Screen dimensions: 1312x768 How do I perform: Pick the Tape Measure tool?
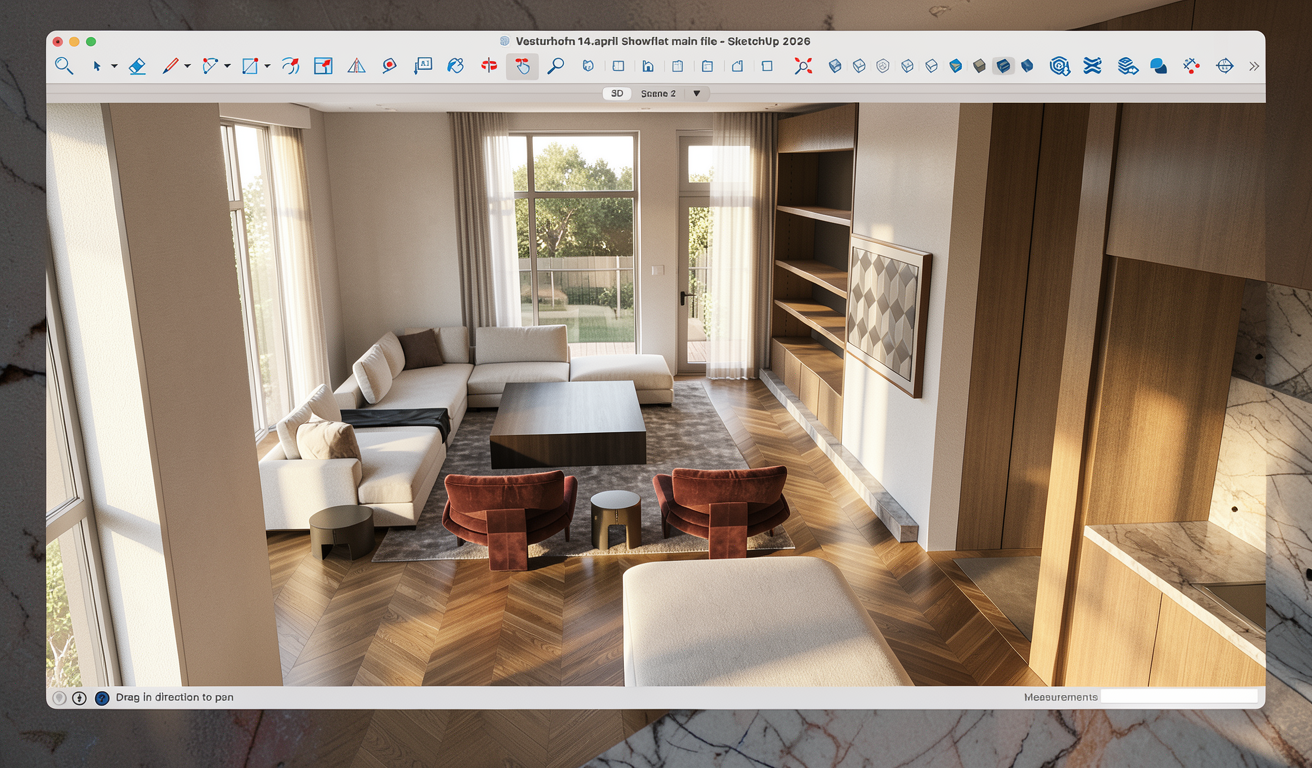(x=389, y=66)
